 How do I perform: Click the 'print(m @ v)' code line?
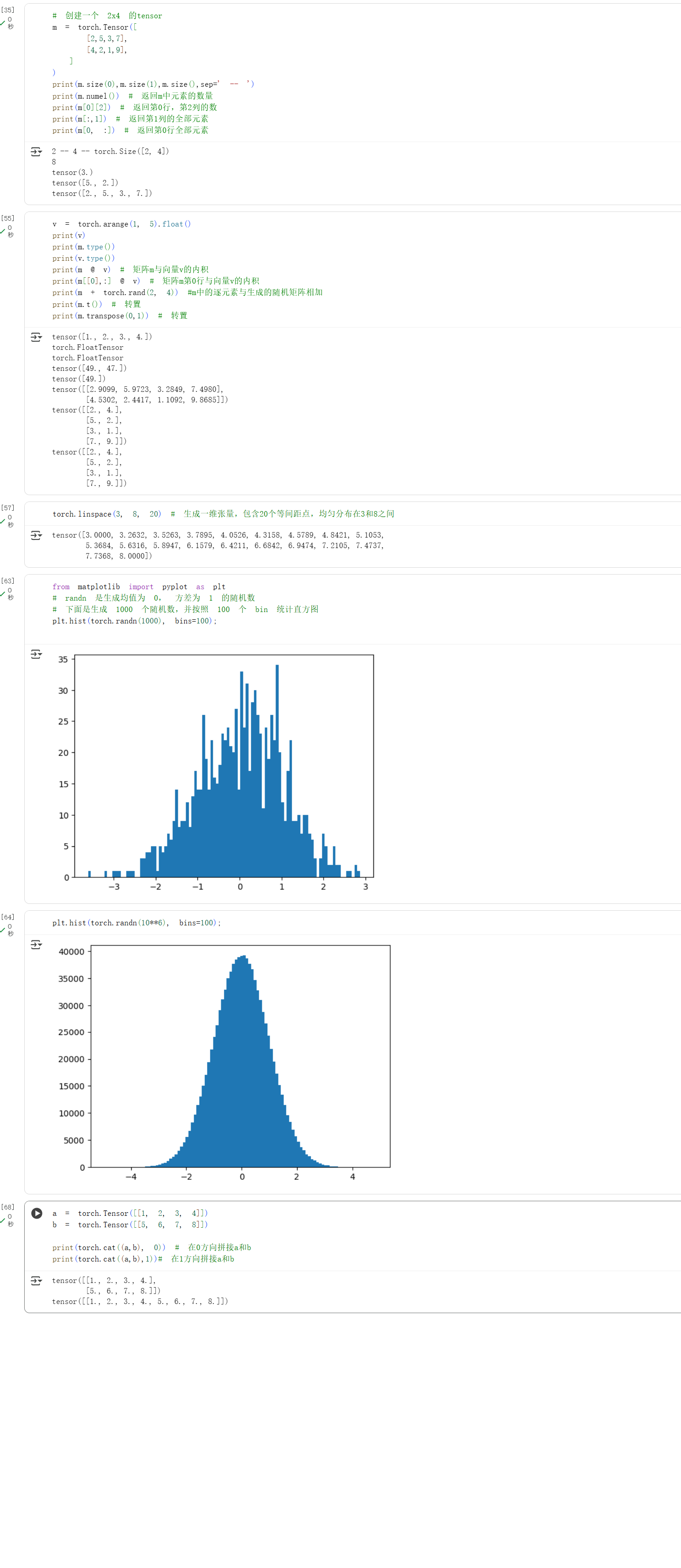130,269
